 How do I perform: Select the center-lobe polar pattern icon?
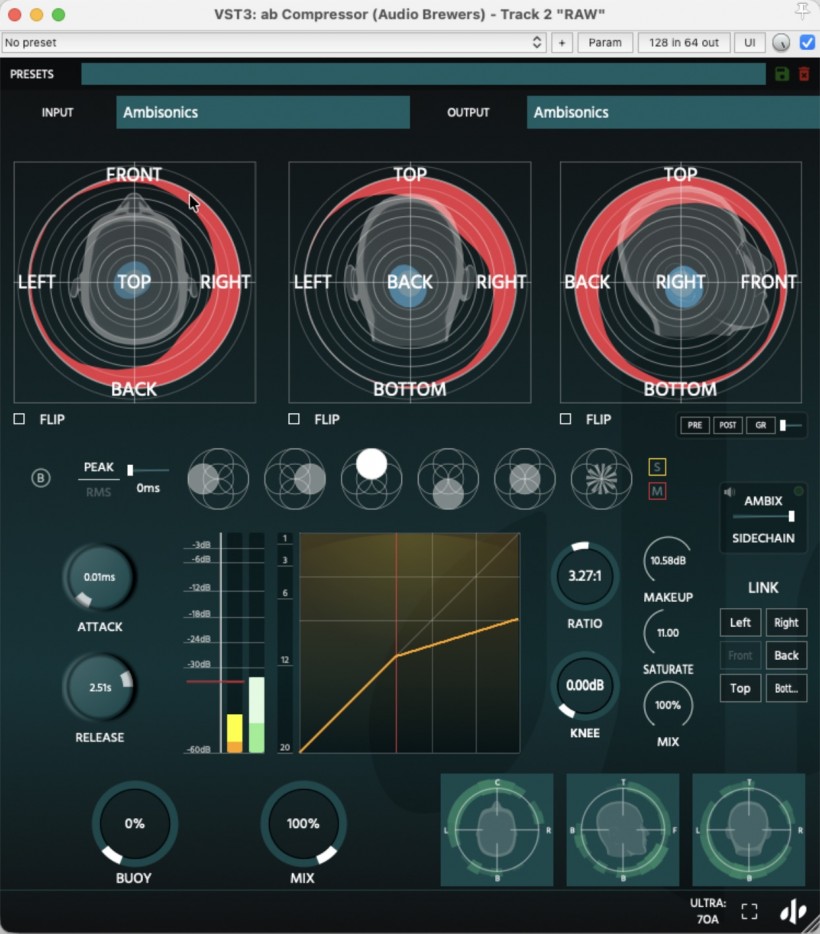pyautogui.click(x=525, y=479)
